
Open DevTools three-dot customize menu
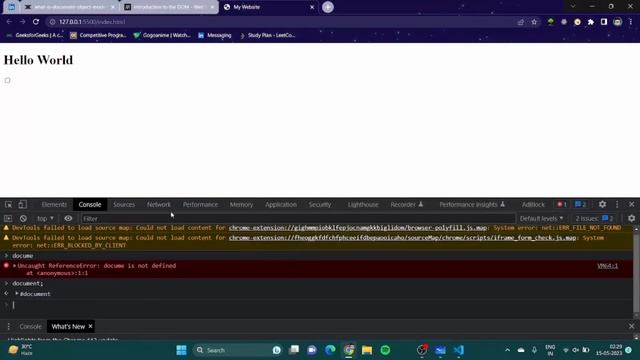pyautogui.click(x=617, y=204)
